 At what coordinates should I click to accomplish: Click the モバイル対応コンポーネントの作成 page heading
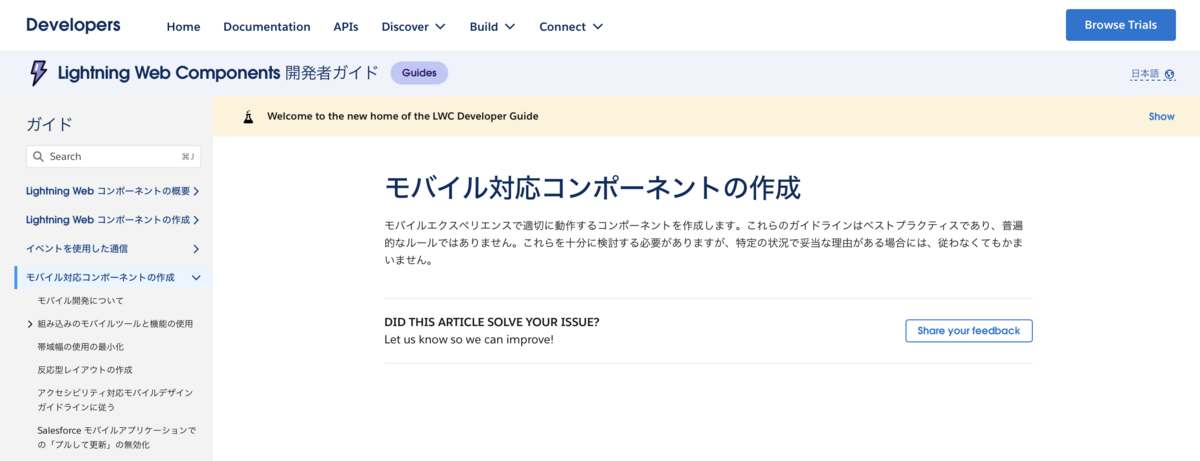[593, 188]
